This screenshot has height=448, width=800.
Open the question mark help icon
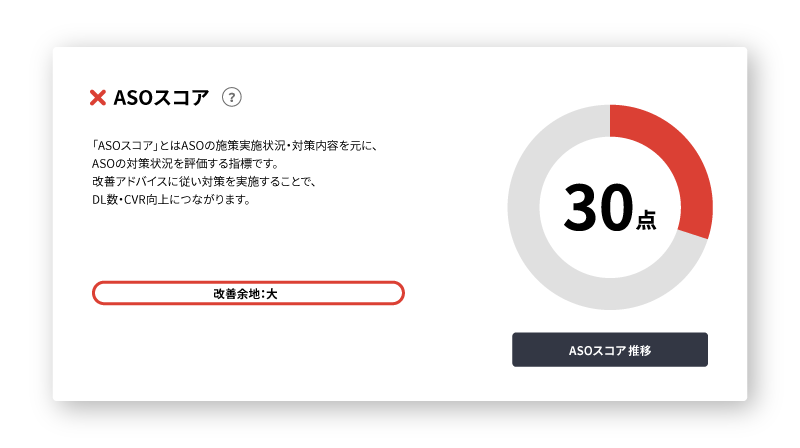pos(232,97)
